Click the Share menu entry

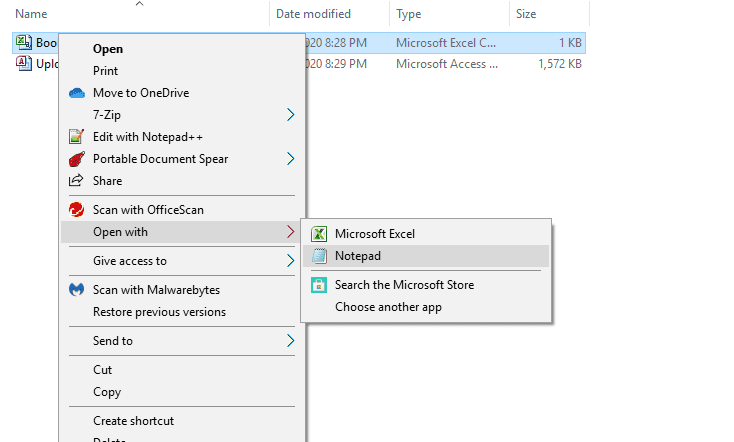tap(183, 181)
